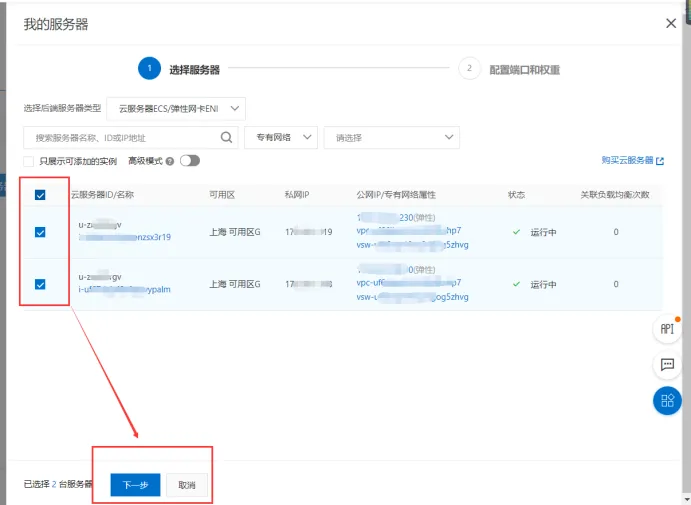Open the 请选择 dropdown
This screenshot has height=505, width=691.
391,137
